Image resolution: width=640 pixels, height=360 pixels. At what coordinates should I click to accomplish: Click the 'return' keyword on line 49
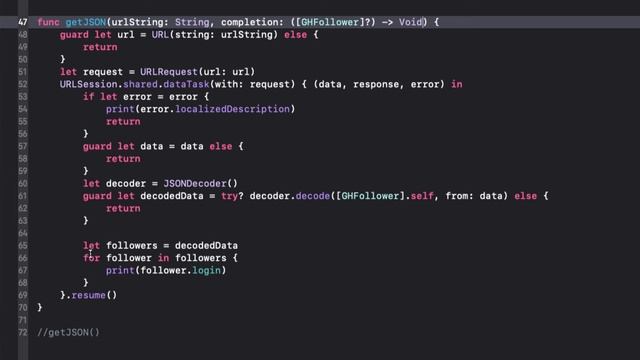(100, 47)
